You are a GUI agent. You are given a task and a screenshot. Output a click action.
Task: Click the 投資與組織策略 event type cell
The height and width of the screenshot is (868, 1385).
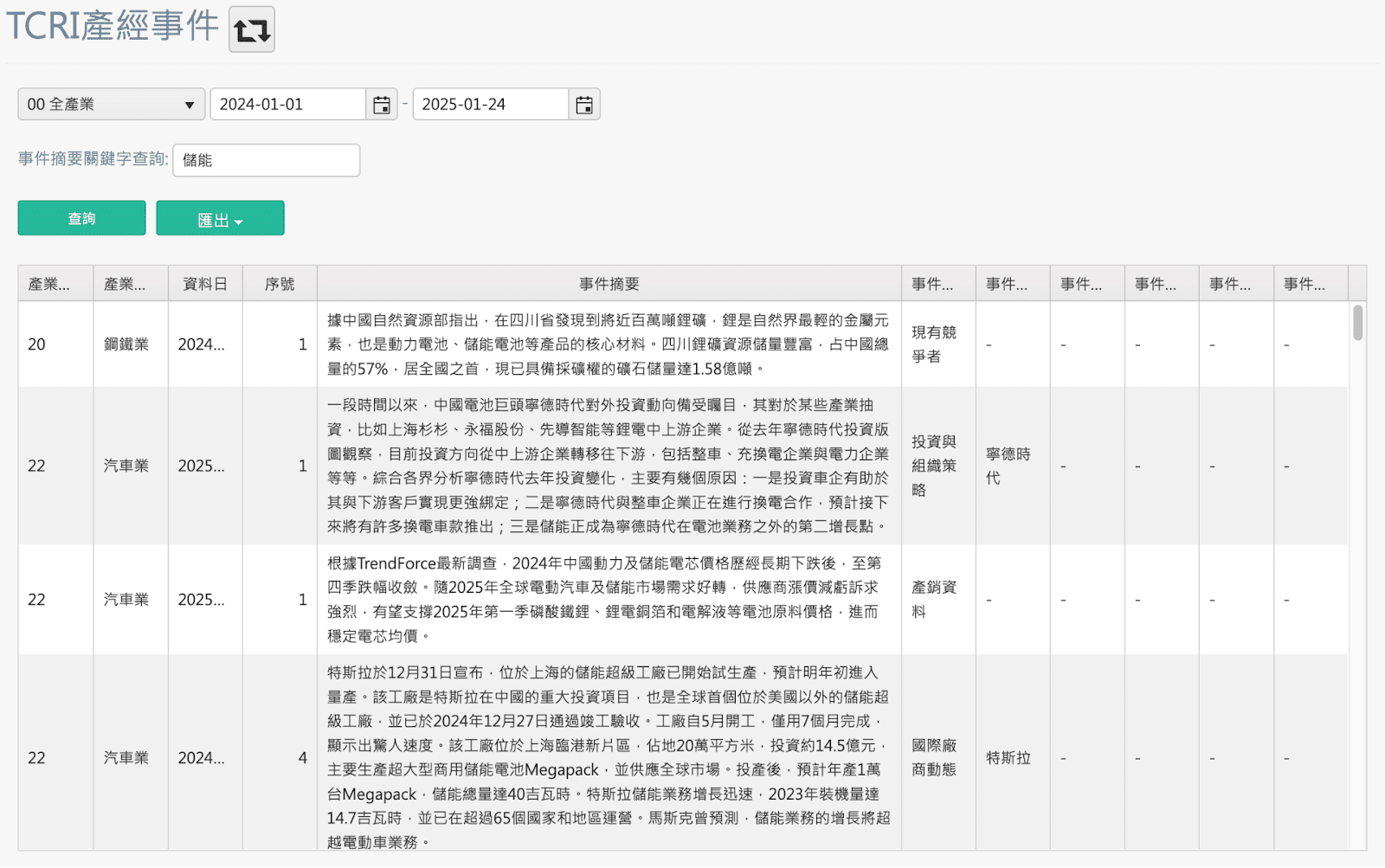click(x=934, y=466)
